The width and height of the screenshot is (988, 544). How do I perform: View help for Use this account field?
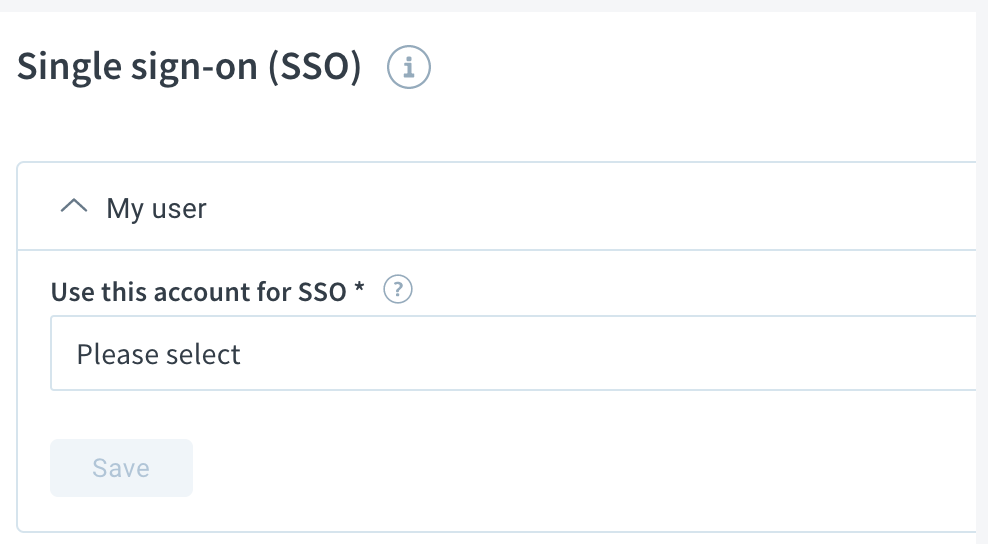pos(398,289)
